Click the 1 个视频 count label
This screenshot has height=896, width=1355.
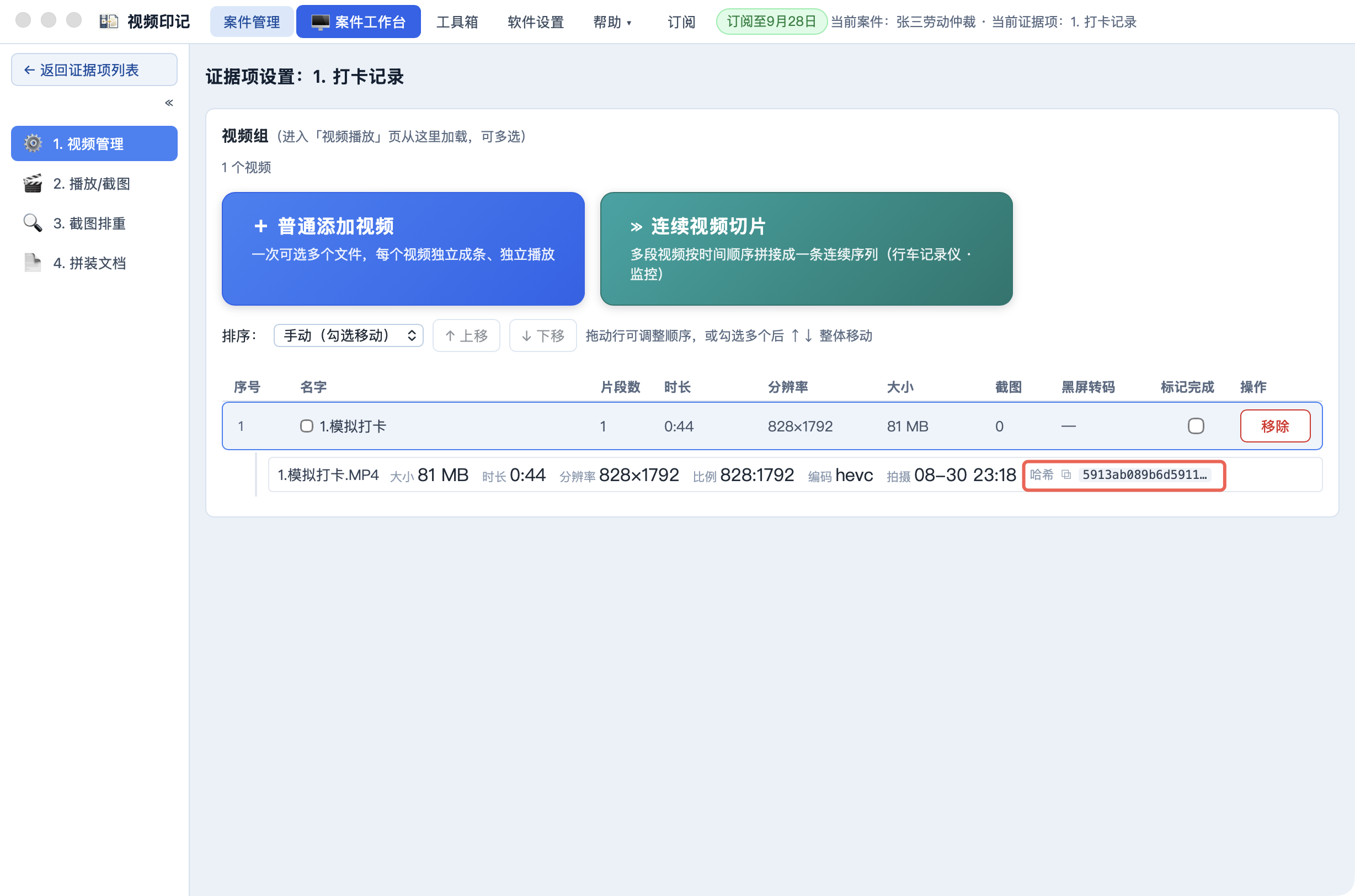(x=246, y=167)
